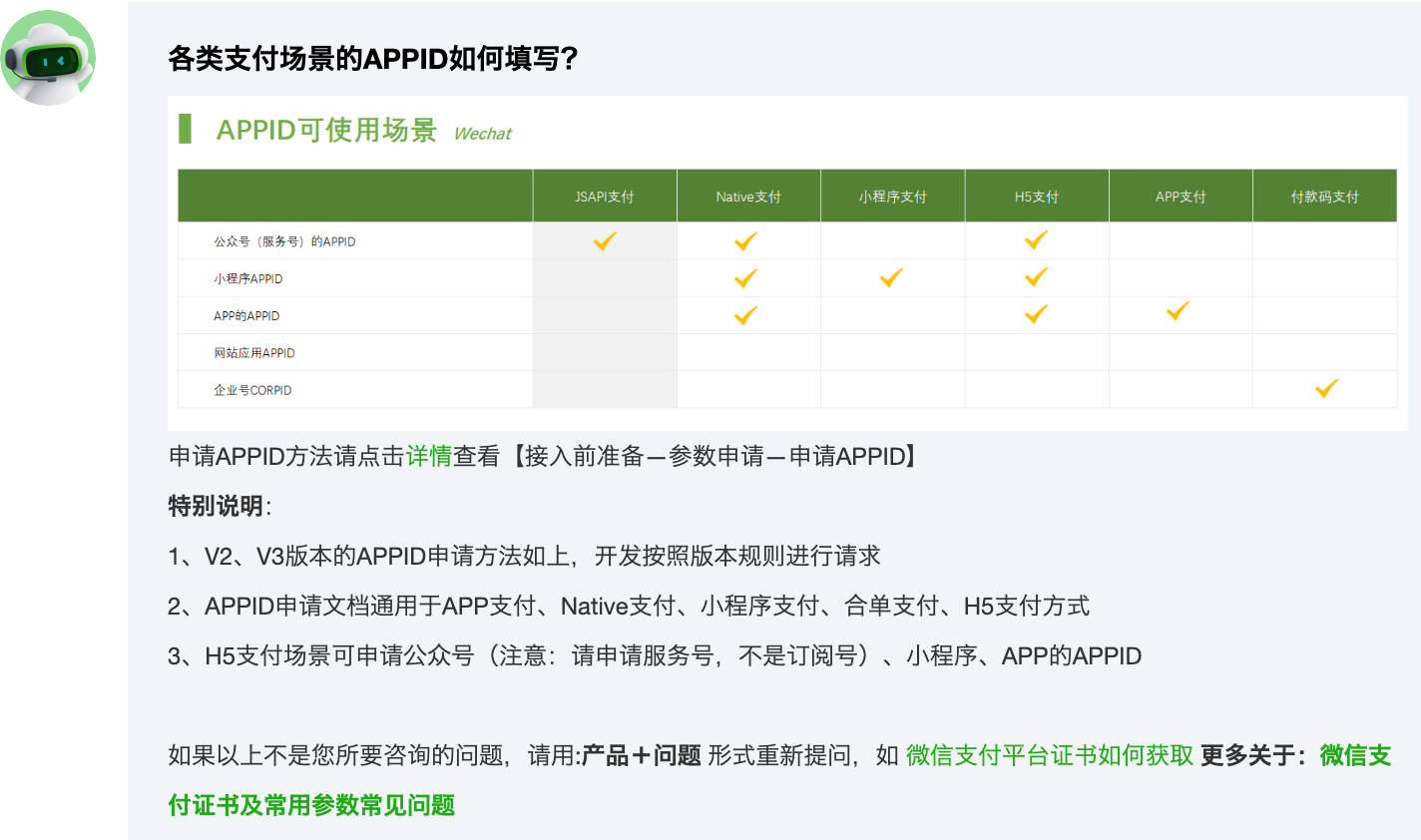Open 微信支付证书及常用参数常见问题 link
The image size is (1421, 840).
[779, 780]
